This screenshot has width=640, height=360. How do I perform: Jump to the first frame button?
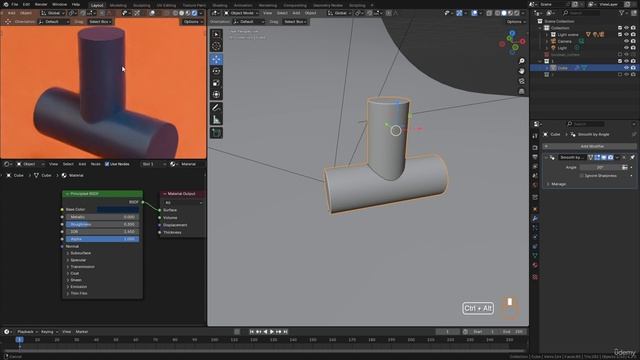[x=252, y=332]
